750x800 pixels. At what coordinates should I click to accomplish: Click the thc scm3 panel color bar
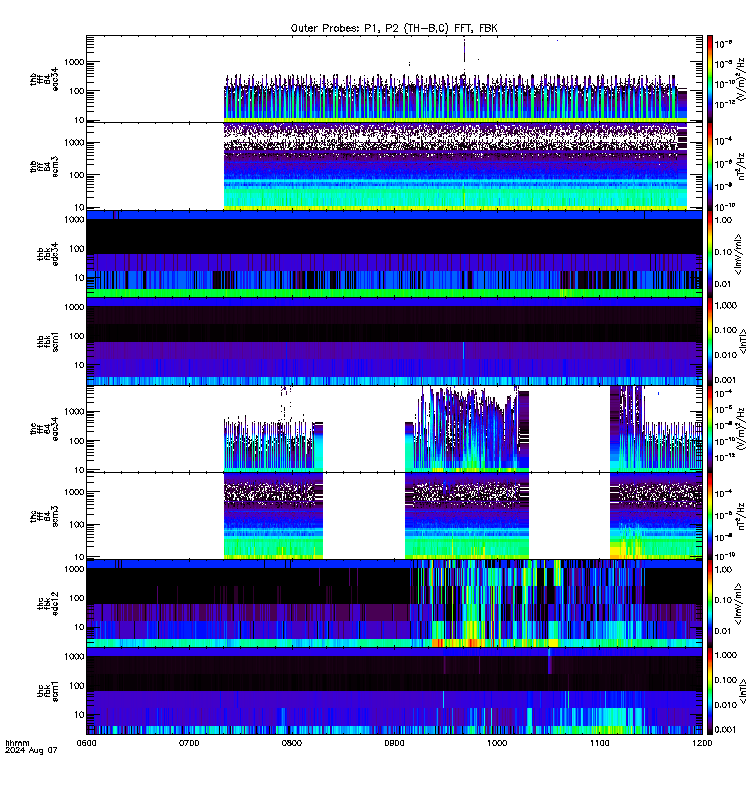click(x=710, y=516)
